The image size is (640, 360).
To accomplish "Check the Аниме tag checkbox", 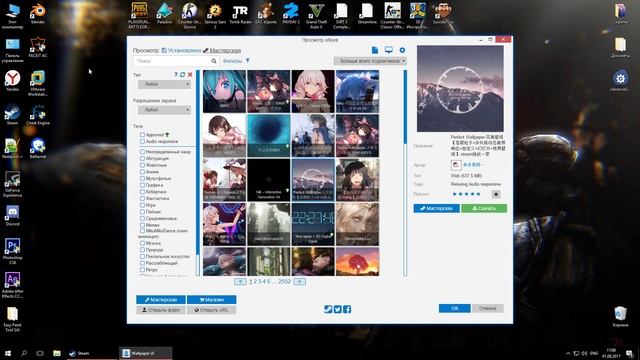I will 142,172.
